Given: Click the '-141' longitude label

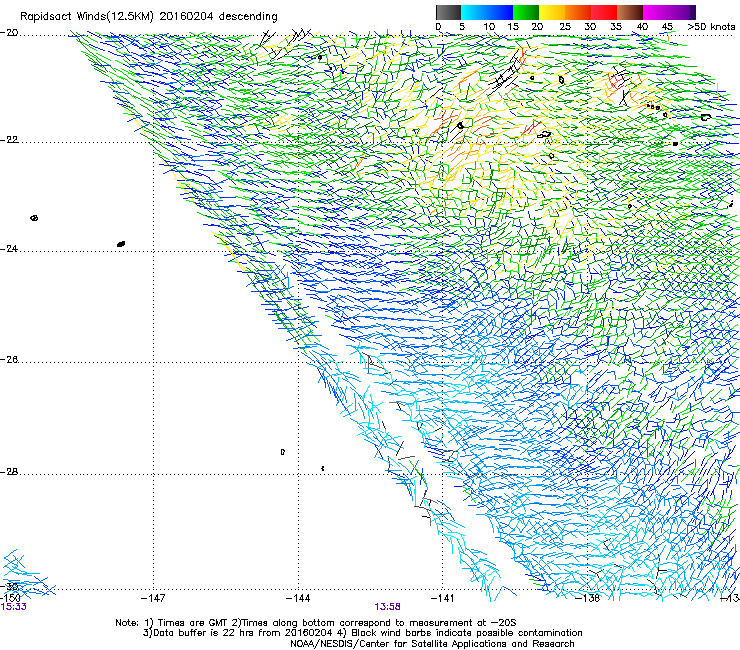Looking at the screenshot, I should pyautogui.click(x=443, y=598).
